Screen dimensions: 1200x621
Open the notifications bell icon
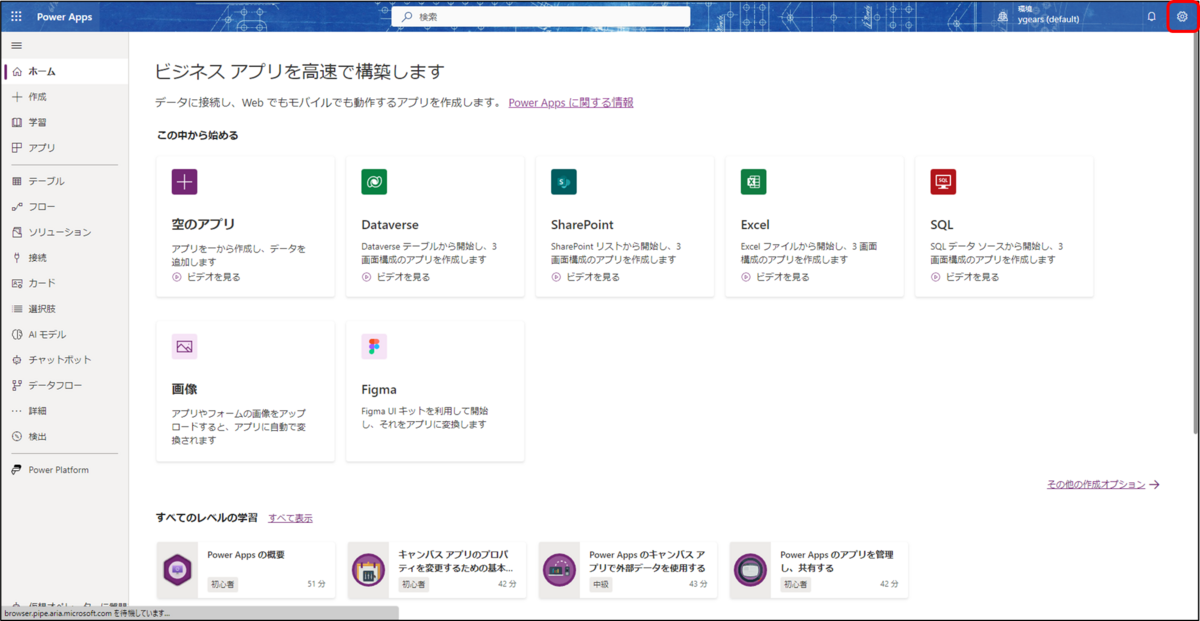(x=1151, y=17)
